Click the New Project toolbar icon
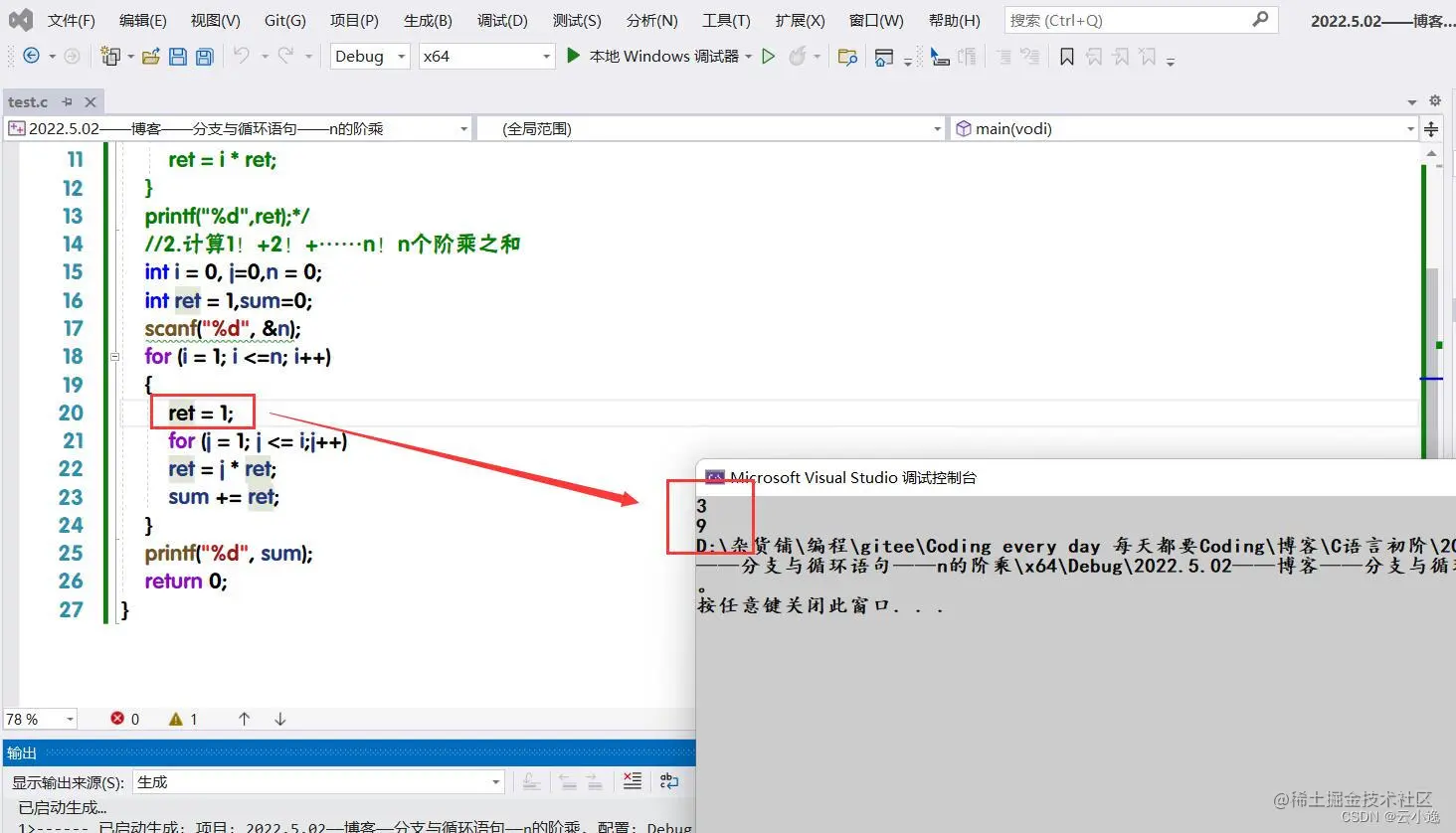 coord(110,57)
